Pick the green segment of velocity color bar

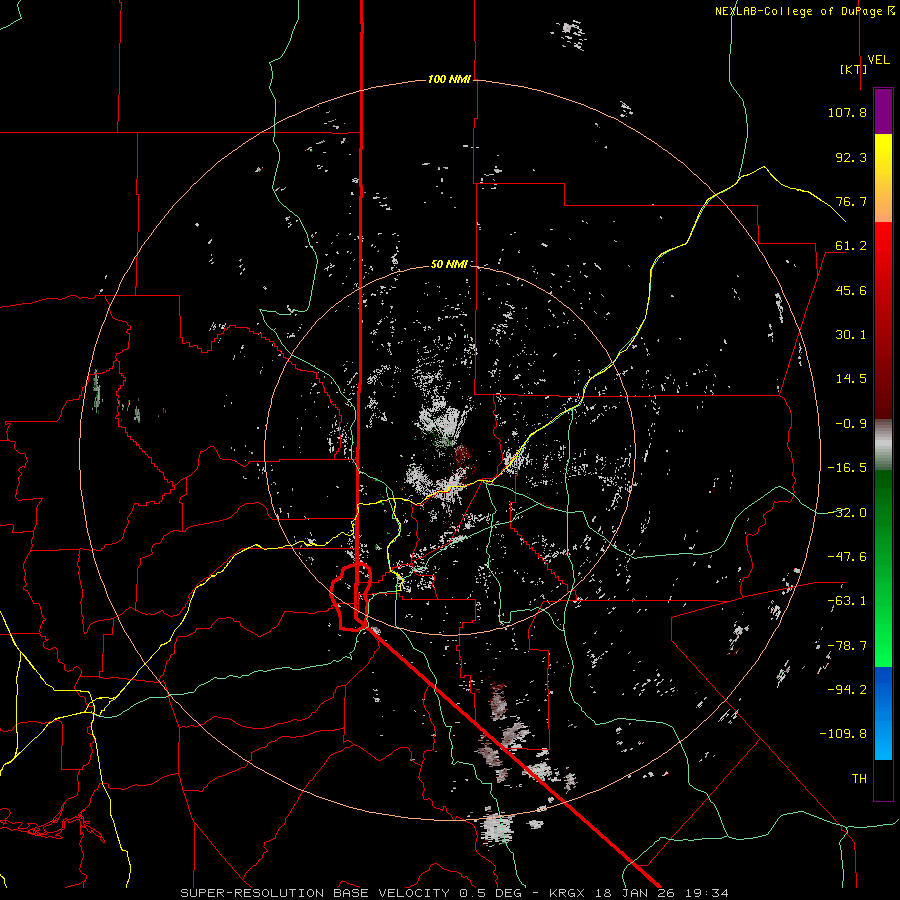[x=883, y=568]
